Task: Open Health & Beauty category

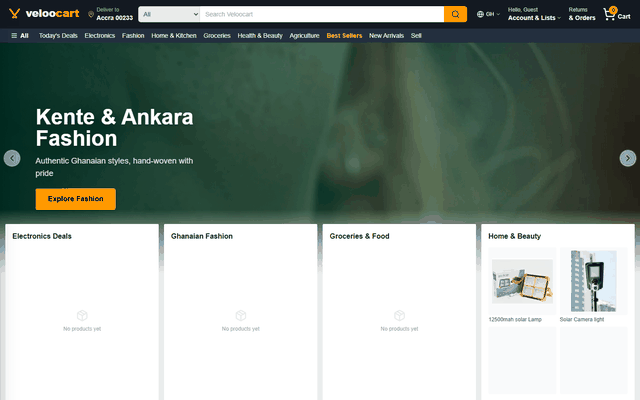Action: [260, 36]
